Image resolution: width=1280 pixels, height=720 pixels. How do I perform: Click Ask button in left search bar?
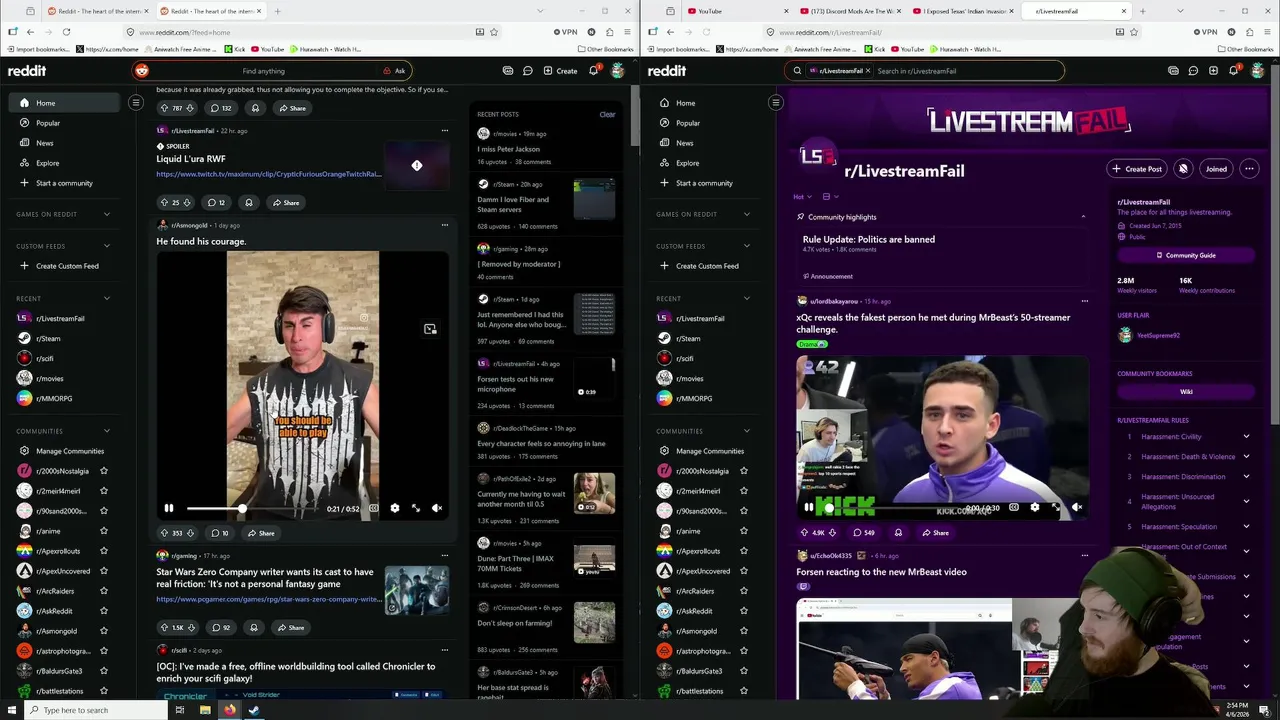coord(394,71)
